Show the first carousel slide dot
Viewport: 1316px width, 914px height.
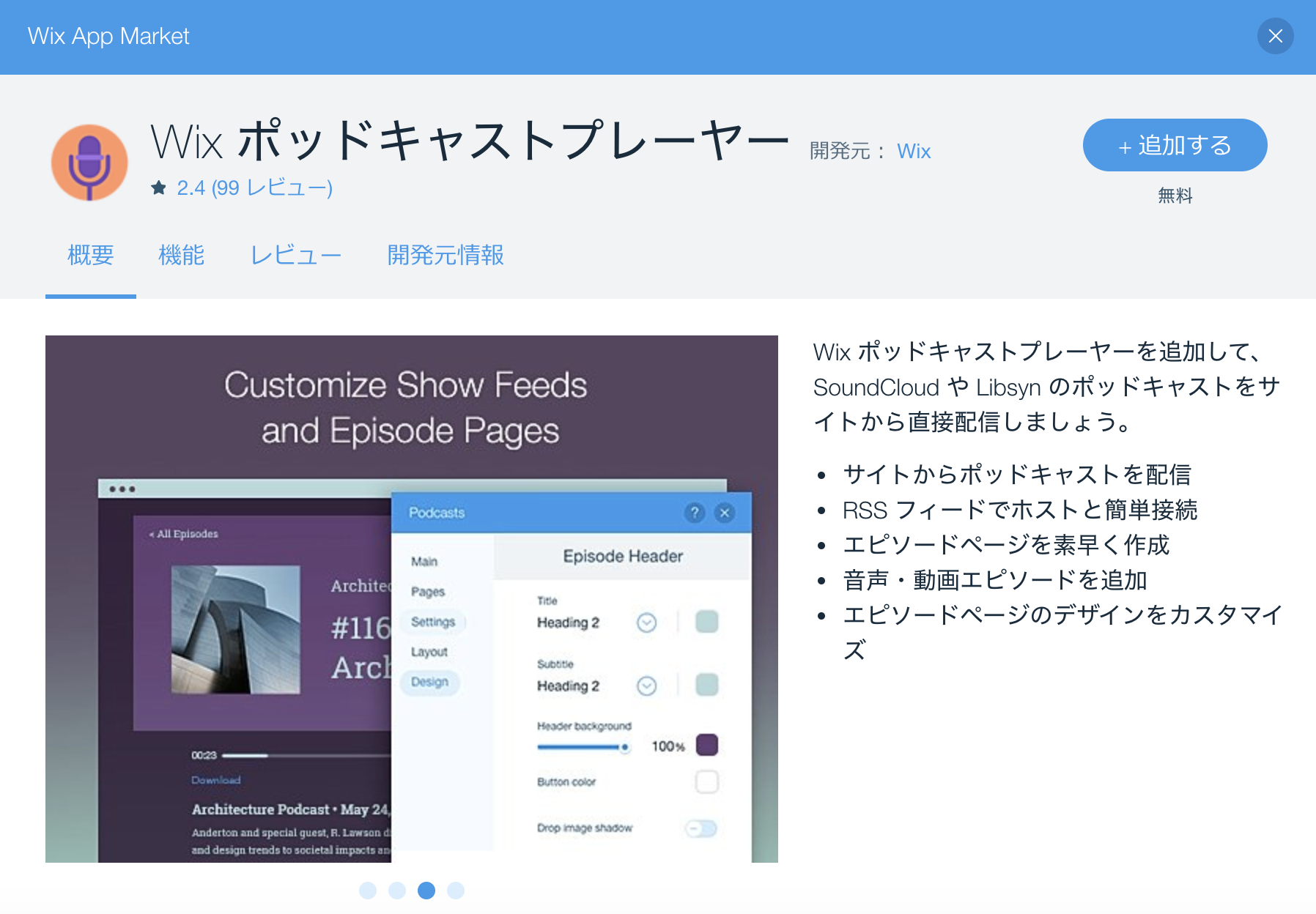pos(368,891)
